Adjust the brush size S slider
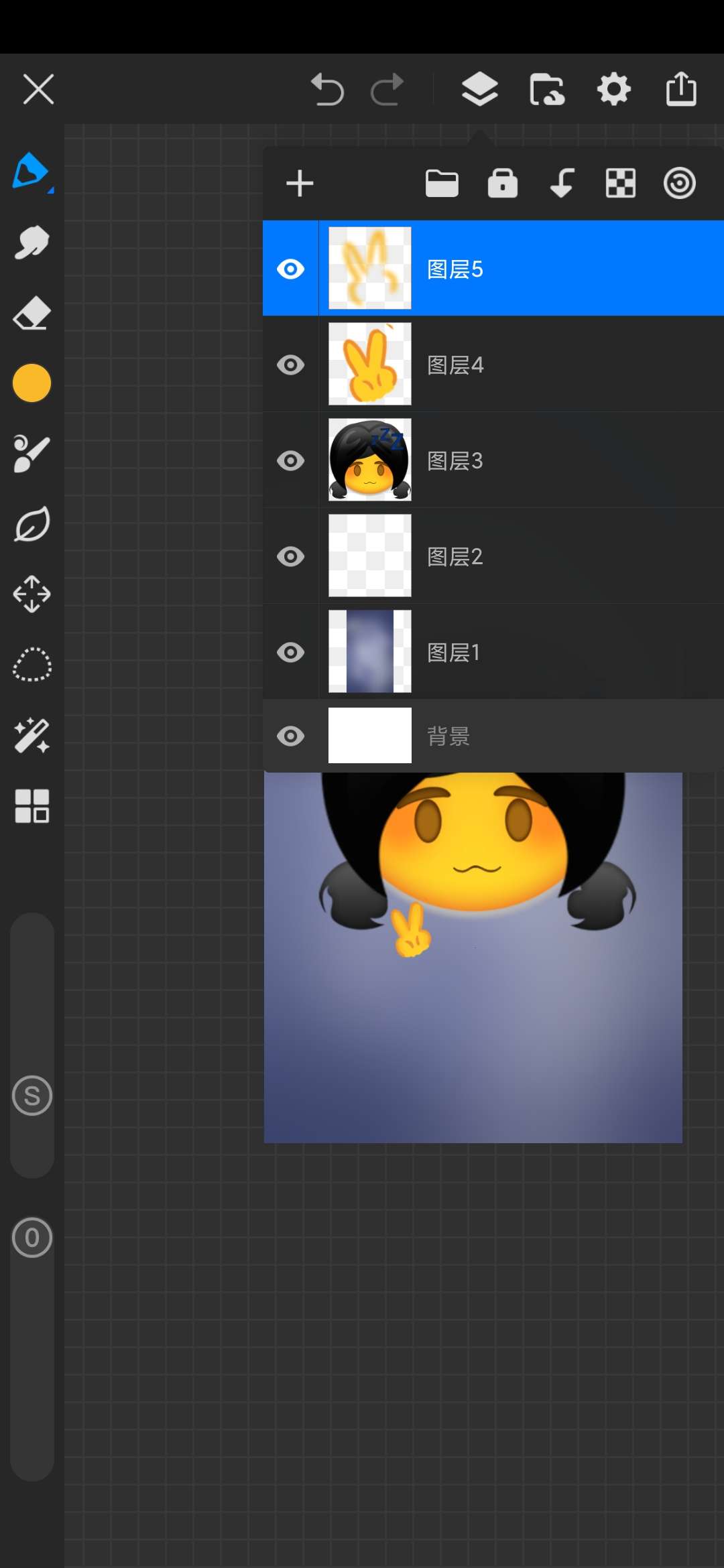724x1568 pixels. [x=32, y=1096]
